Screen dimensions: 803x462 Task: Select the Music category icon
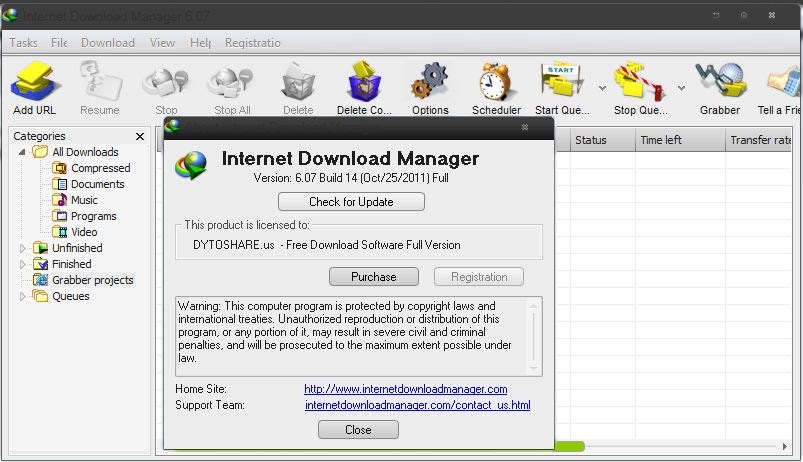tap(59, 200)
